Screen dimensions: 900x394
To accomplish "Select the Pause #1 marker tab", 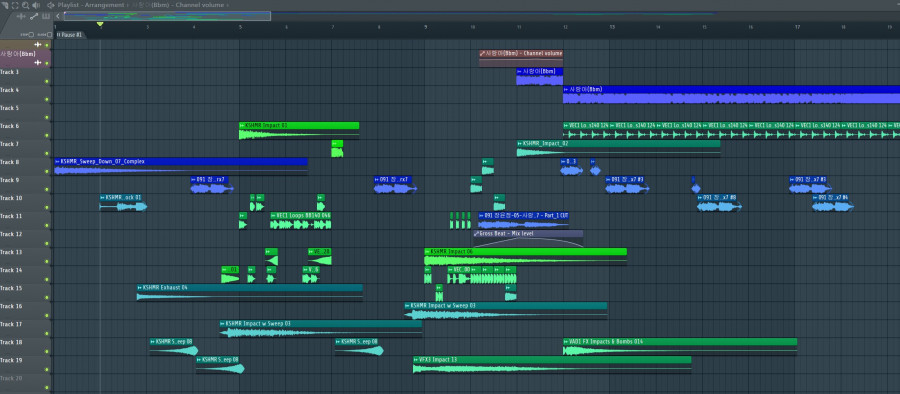I will point(70,35).
